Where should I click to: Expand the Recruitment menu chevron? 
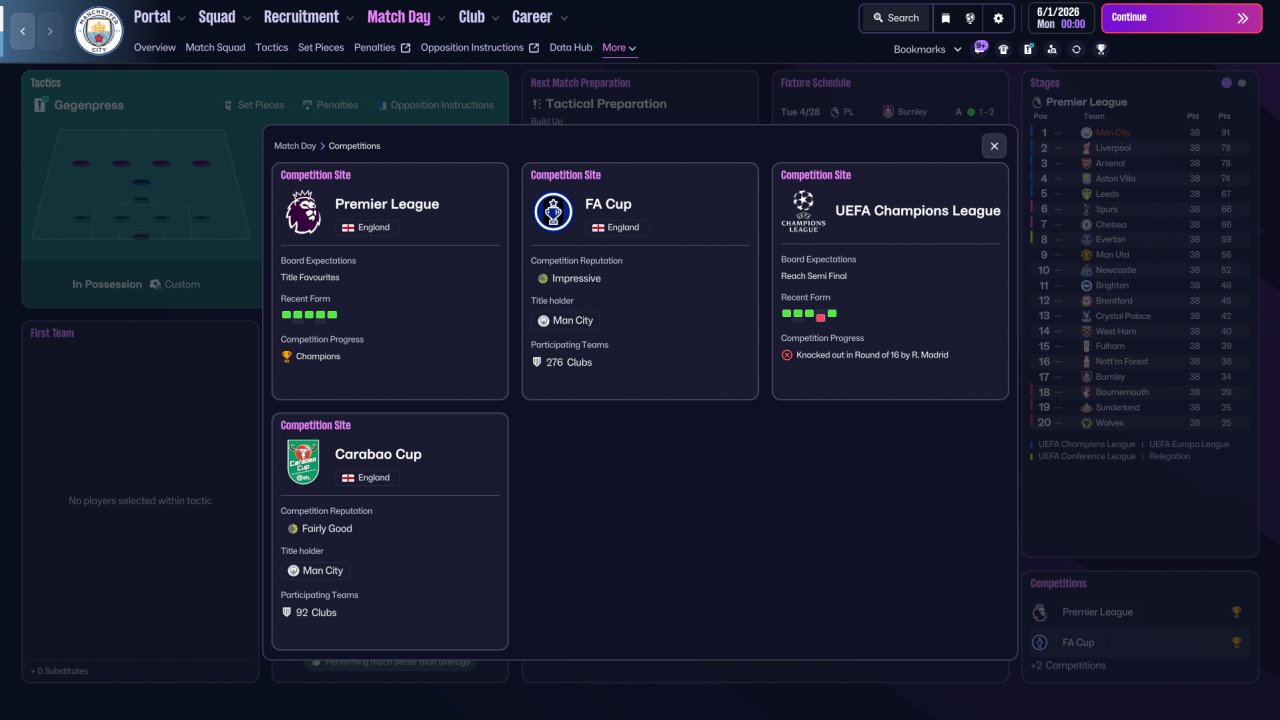349,18
